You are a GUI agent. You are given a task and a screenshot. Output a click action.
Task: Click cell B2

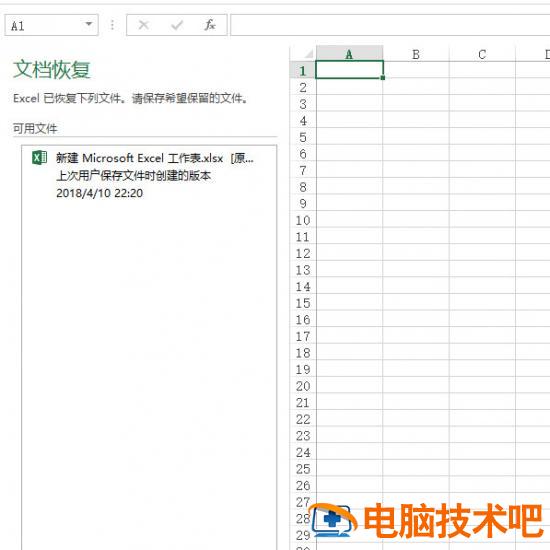point(416,87)
